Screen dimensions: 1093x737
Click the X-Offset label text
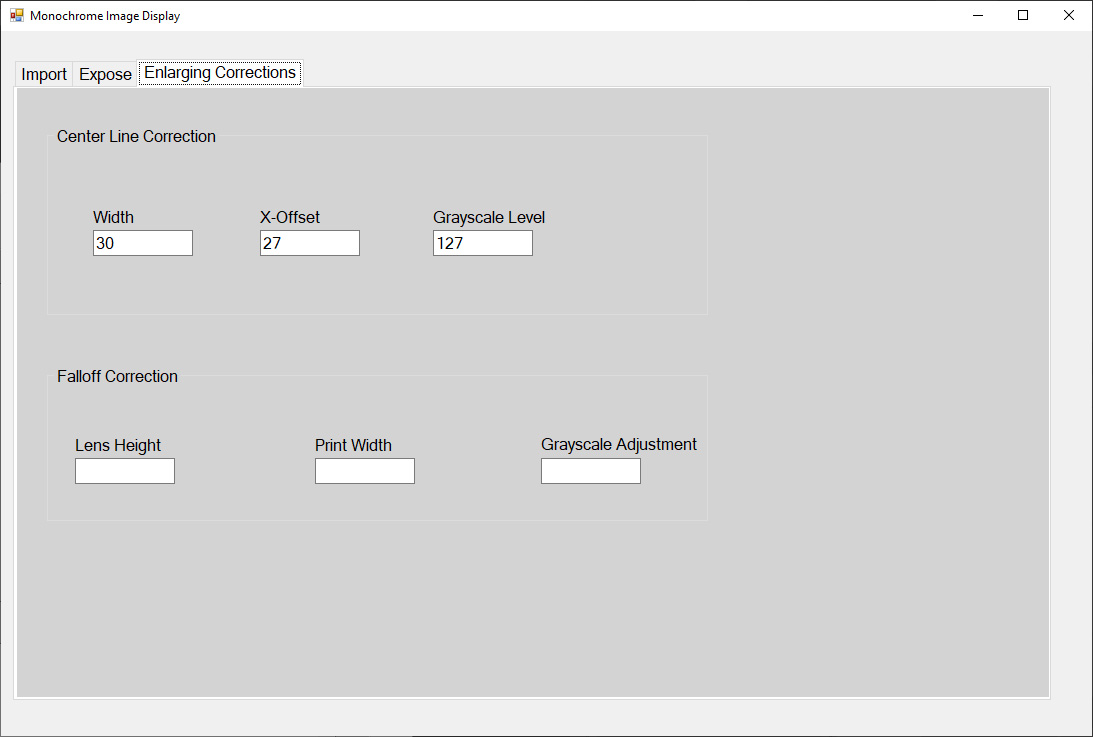click(290, 218)
